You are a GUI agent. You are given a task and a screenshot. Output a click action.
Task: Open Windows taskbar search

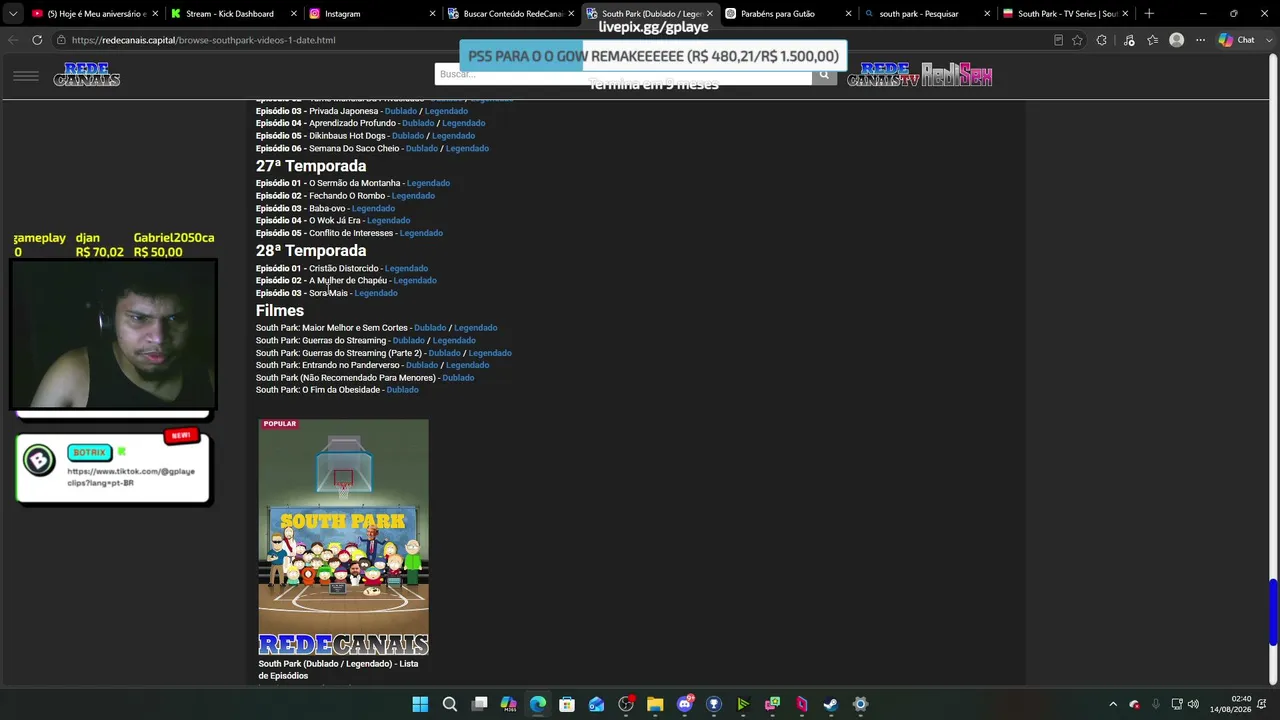(x=450, y=704)
